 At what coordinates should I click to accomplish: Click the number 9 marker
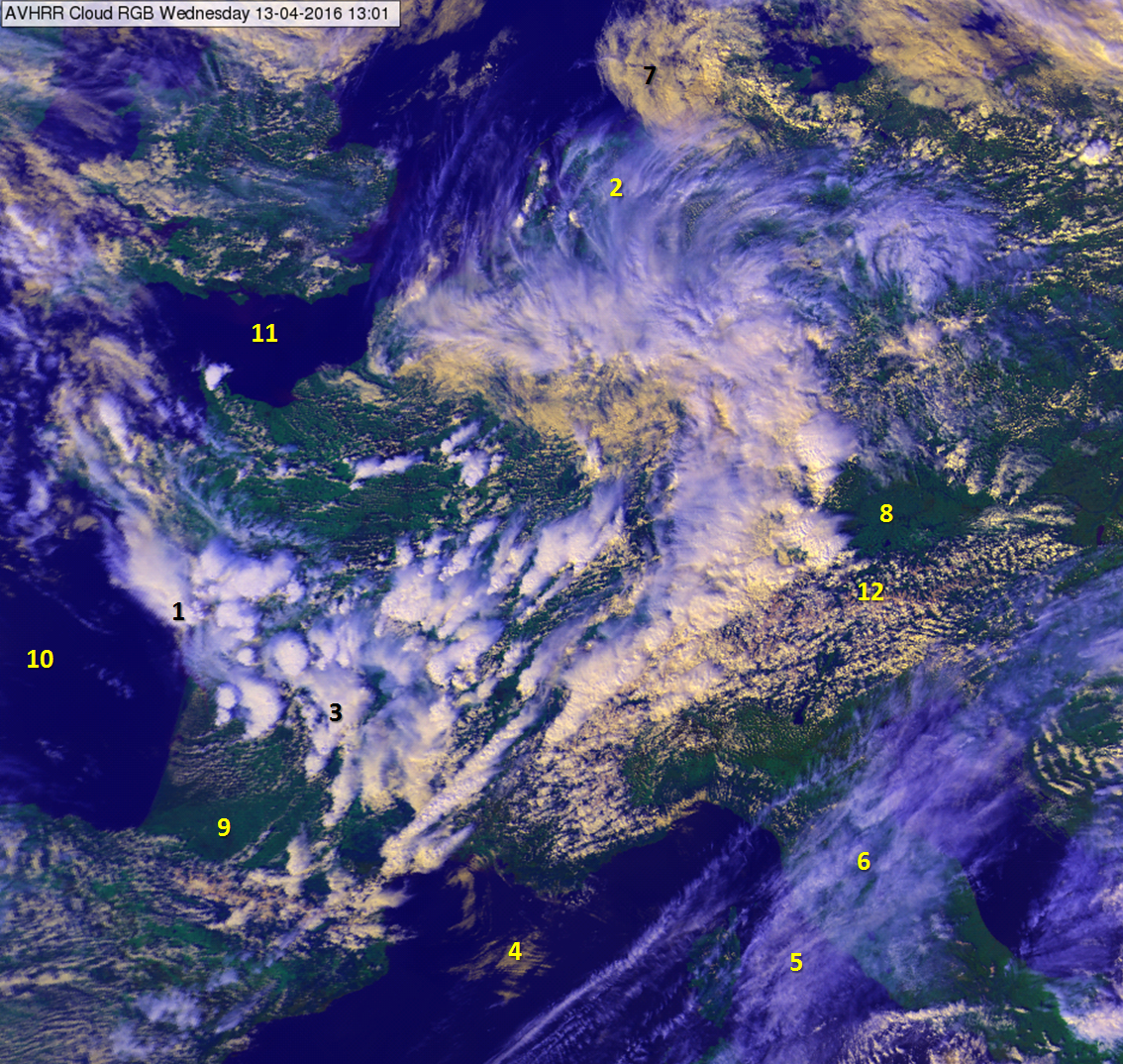coord(224,826)
